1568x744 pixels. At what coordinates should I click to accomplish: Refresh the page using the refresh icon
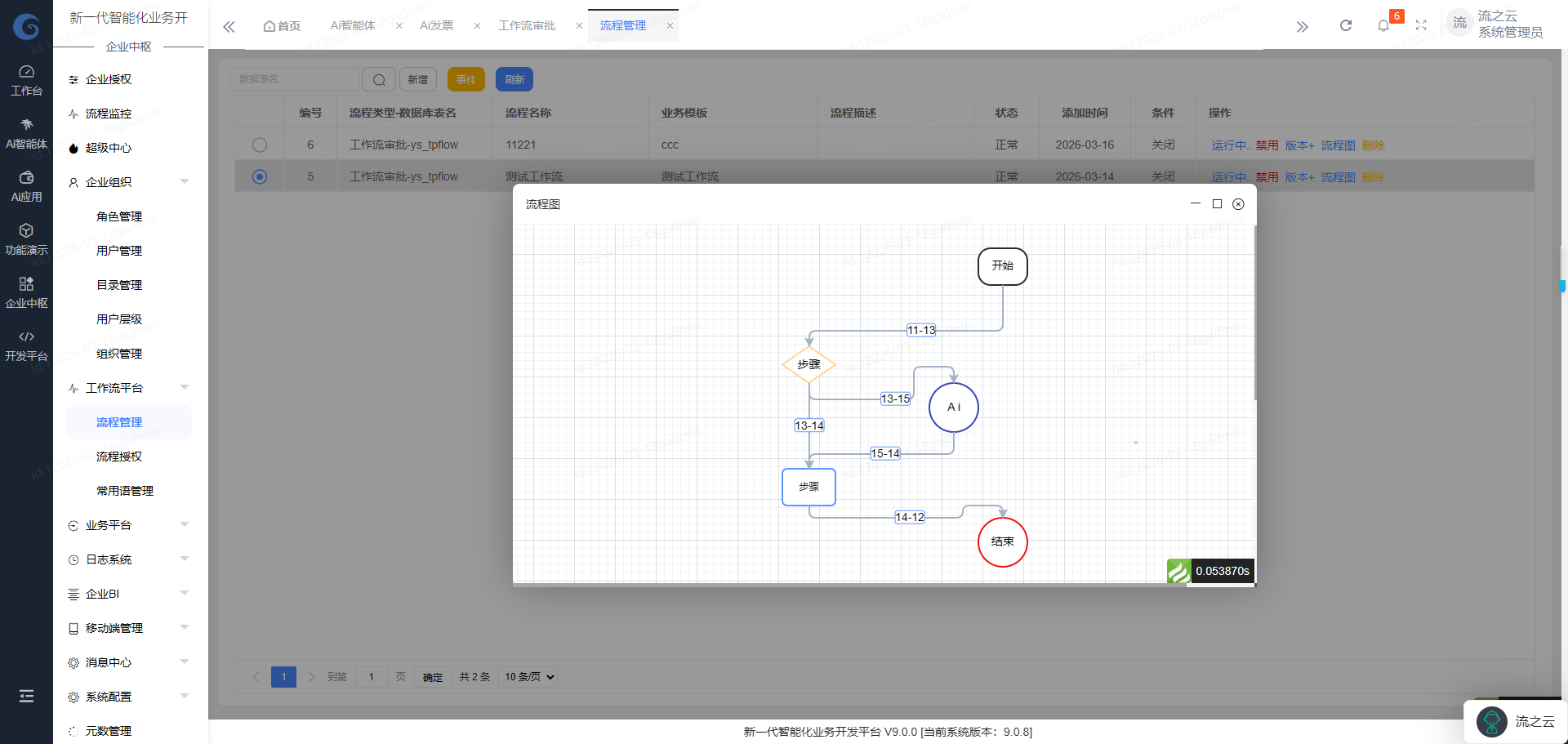tap(1345, 25)
